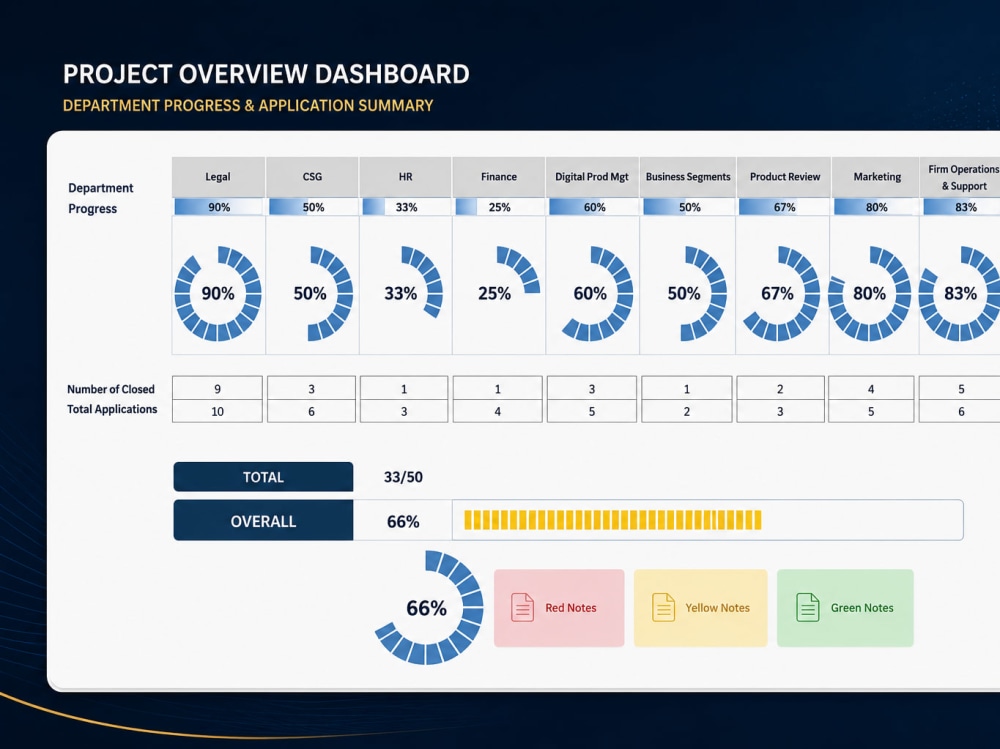The width and height of the screenshot is (1000, 749).
Task: Select the CSG department header
Action: click(x=312, y=177)
